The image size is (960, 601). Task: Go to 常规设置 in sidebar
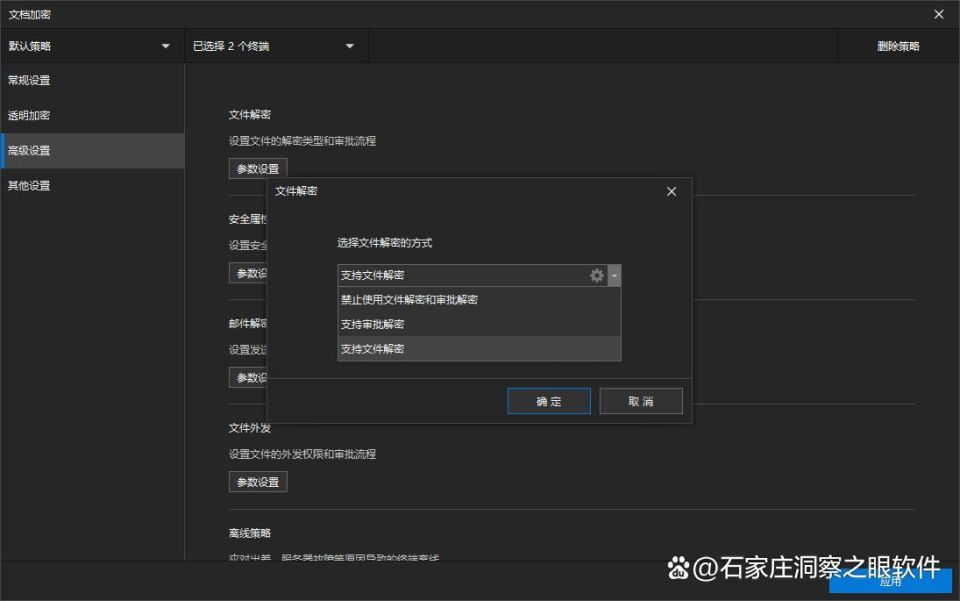92,80
